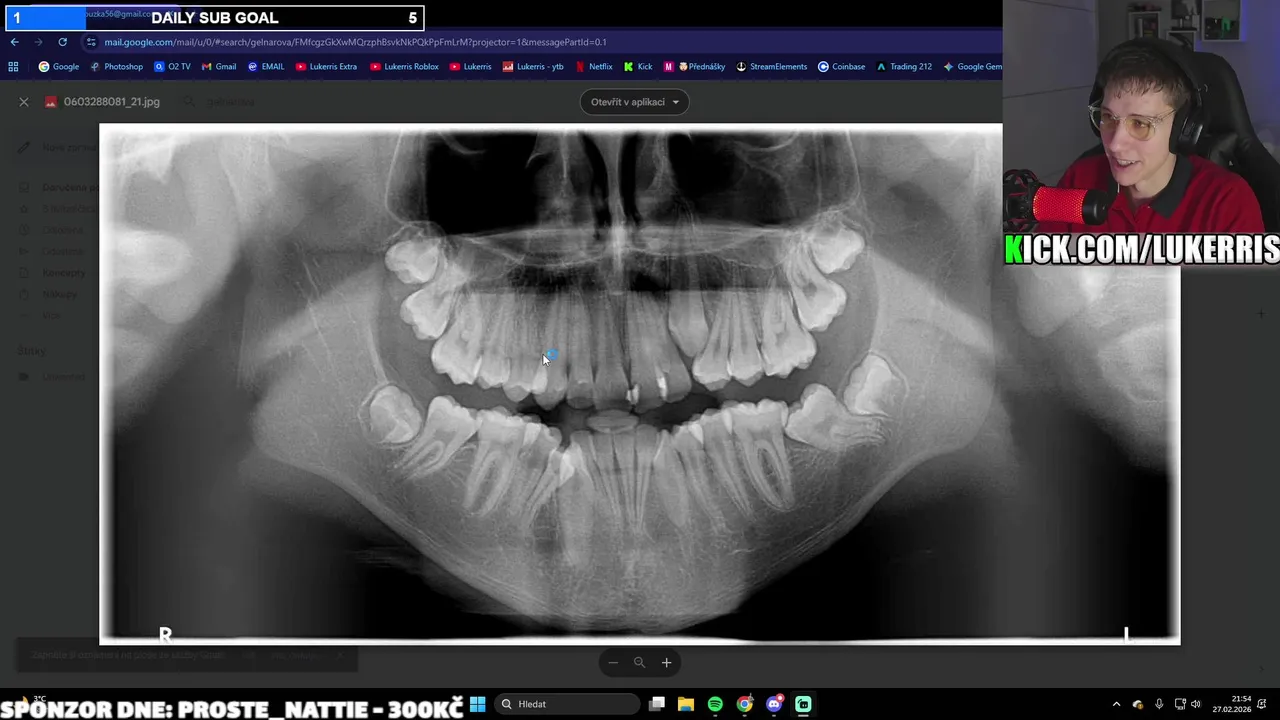This screenshot has height=720, width=1280.
Task: Go back with browser back arrow
Action: coord(14,42)
